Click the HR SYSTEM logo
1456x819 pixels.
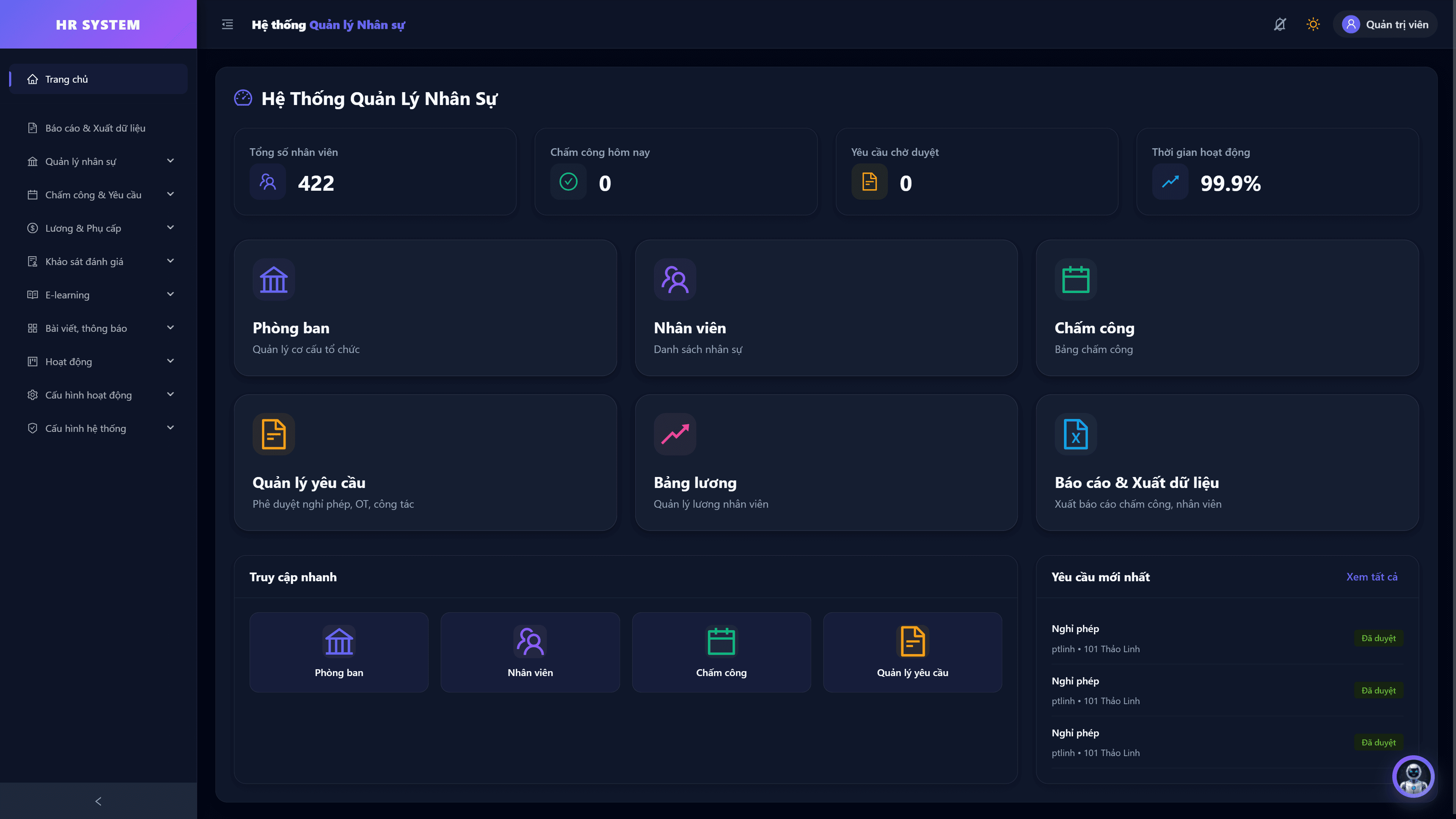tap(98, 24)
